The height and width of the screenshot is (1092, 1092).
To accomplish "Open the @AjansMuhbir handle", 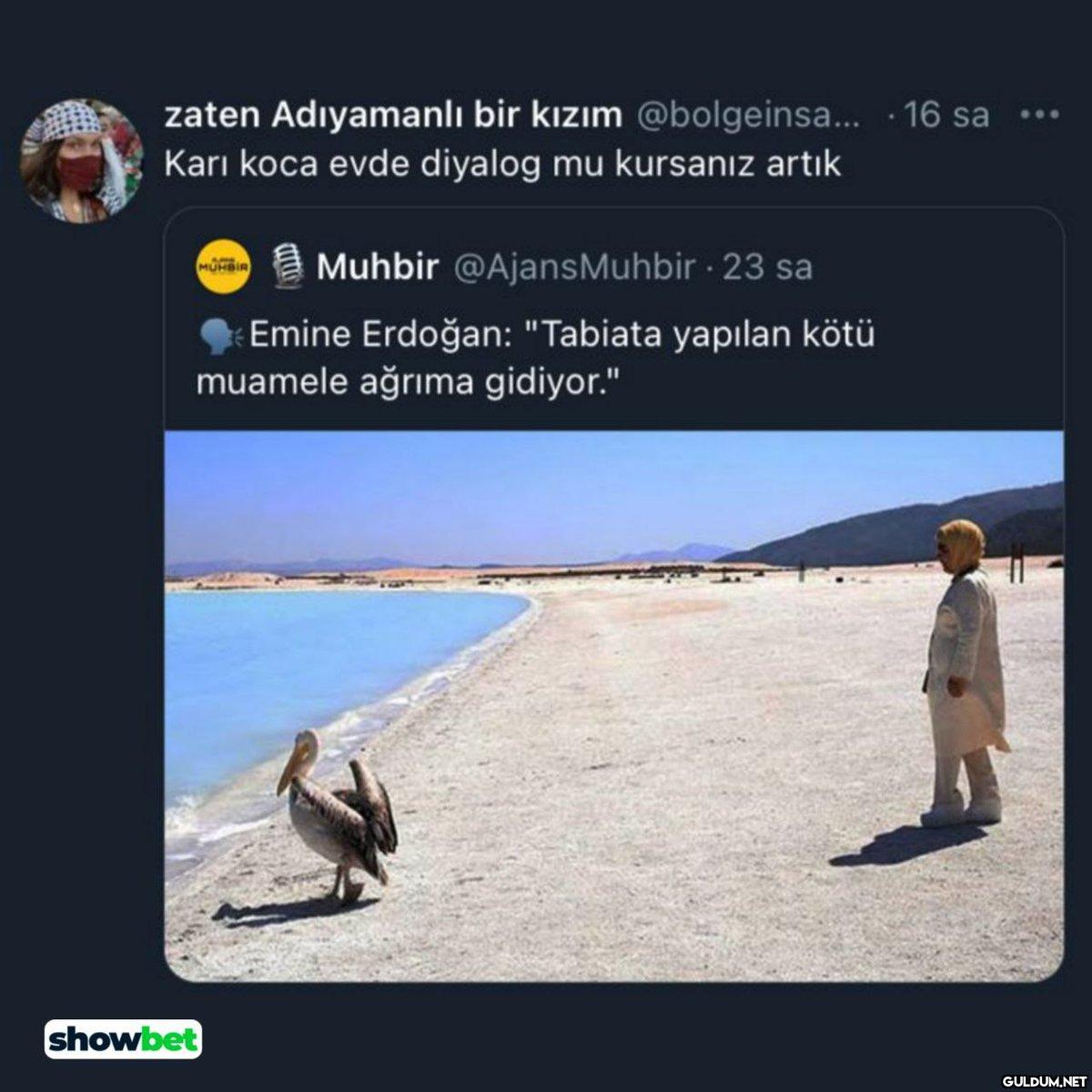I will click(574, 268).
